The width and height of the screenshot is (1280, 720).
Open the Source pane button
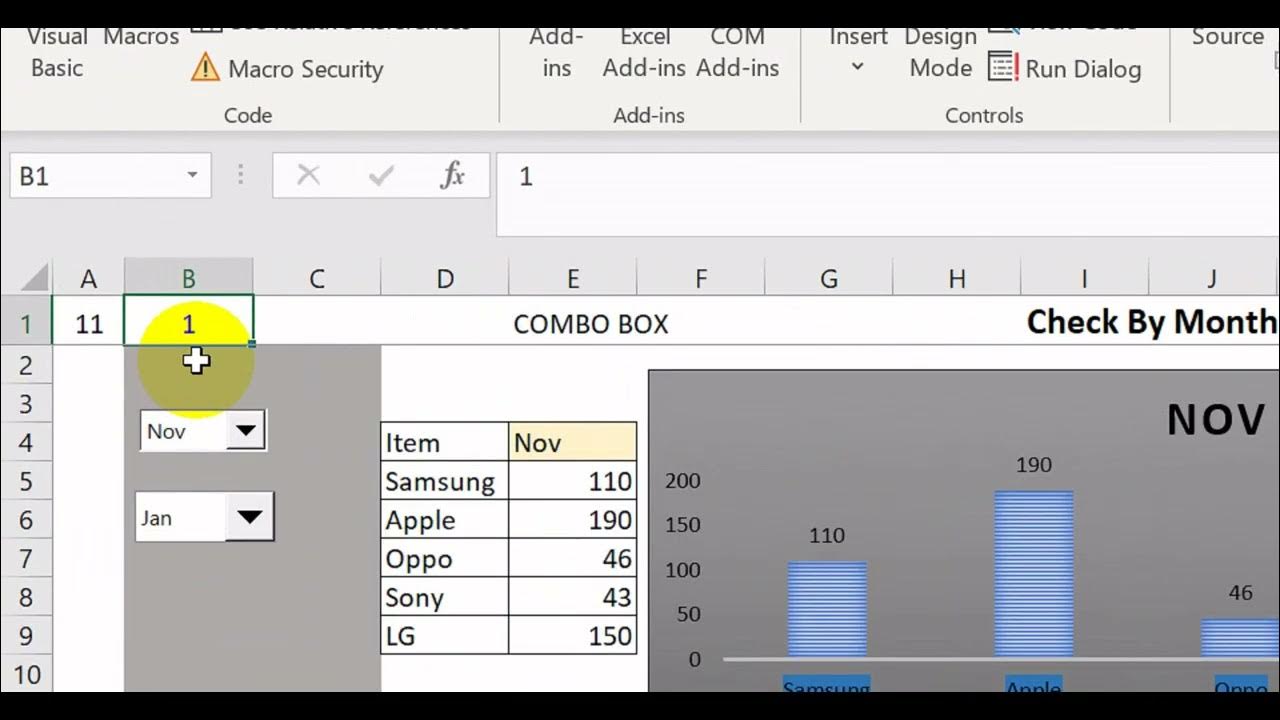tap(1227, 37)
